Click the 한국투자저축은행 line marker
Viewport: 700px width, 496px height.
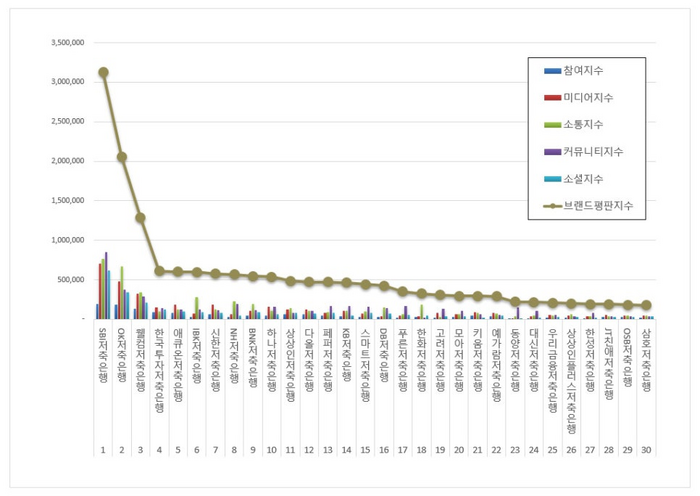(159, 271)
